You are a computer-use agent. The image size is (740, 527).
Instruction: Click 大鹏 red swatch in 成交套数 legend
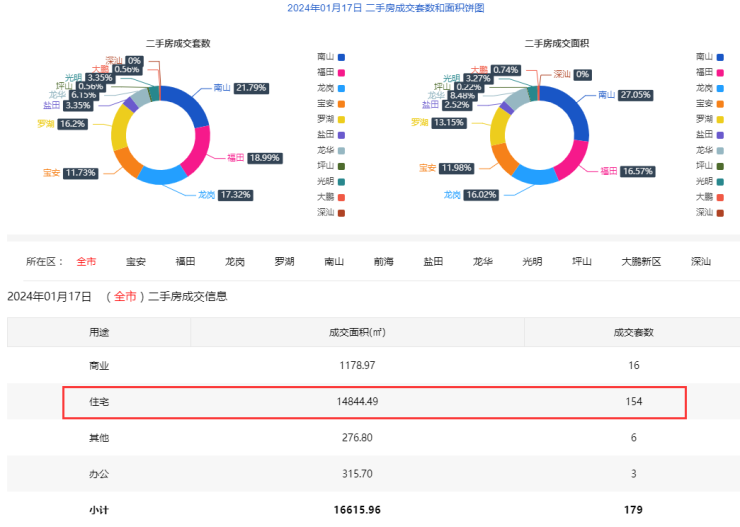(x=341, y=197)
